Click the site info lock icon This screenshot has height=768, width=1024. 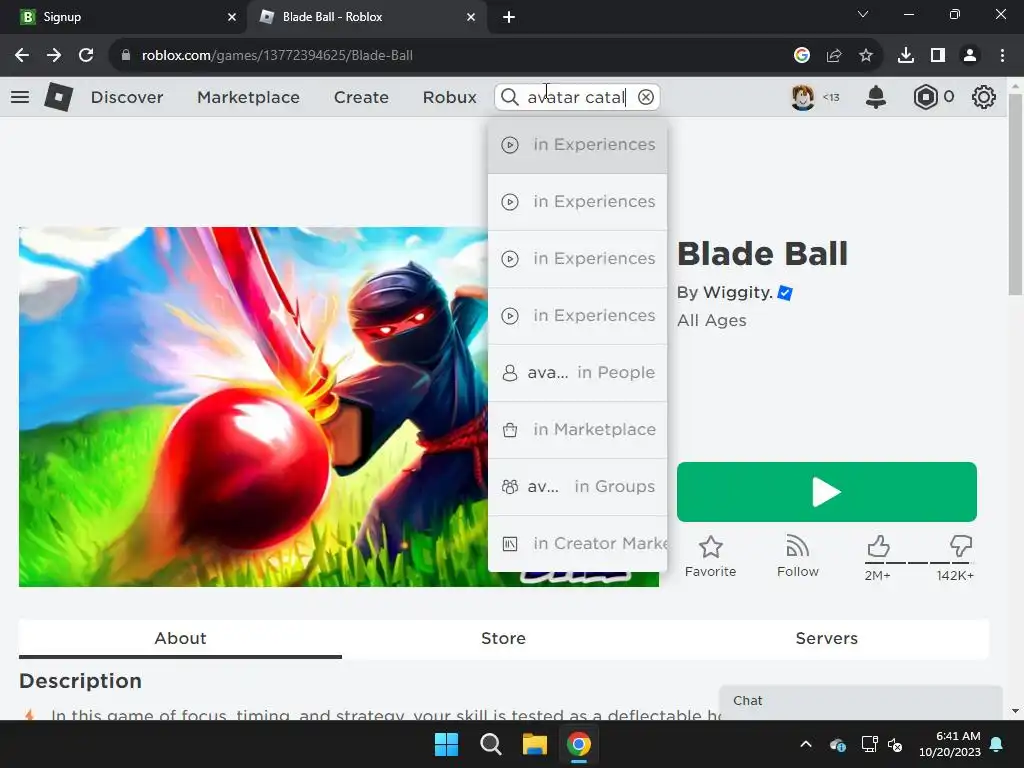(125, 56)
